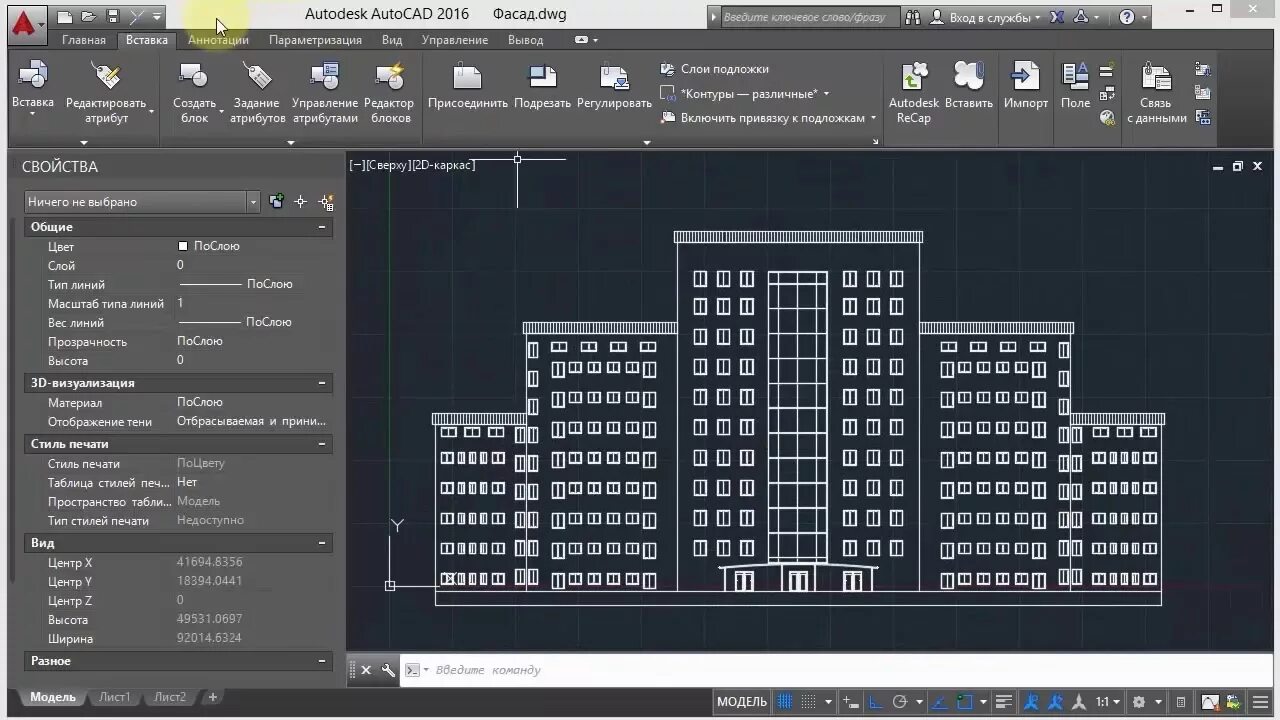Click Создать блок tool

194,92
